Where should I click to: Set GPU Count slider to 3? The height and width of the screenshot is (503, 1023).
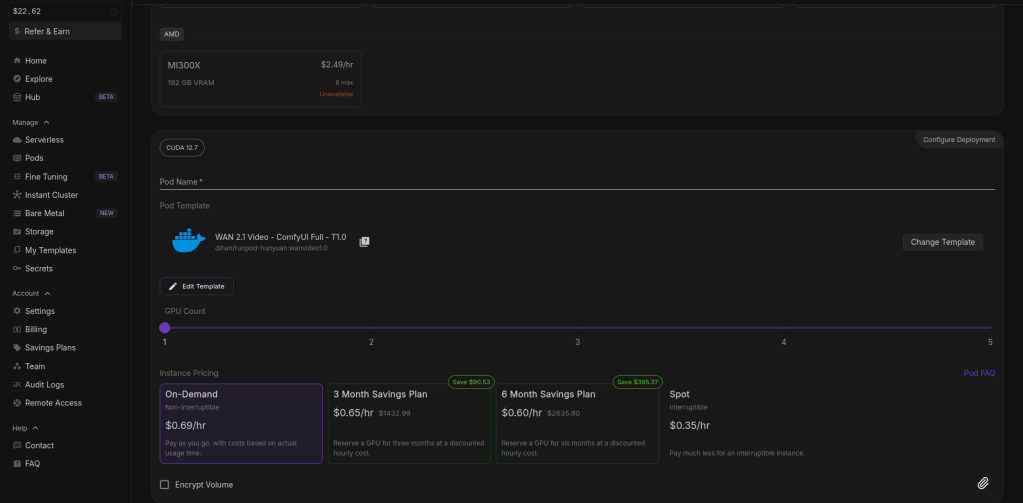point(577,327)
